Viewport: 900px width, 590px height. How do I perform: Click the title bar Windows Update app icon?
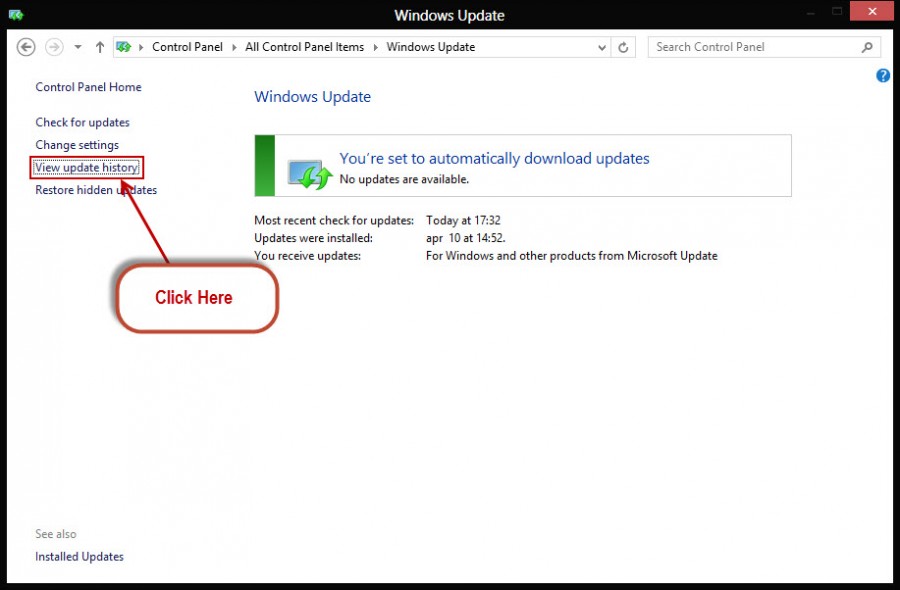[x=16, y=15]
